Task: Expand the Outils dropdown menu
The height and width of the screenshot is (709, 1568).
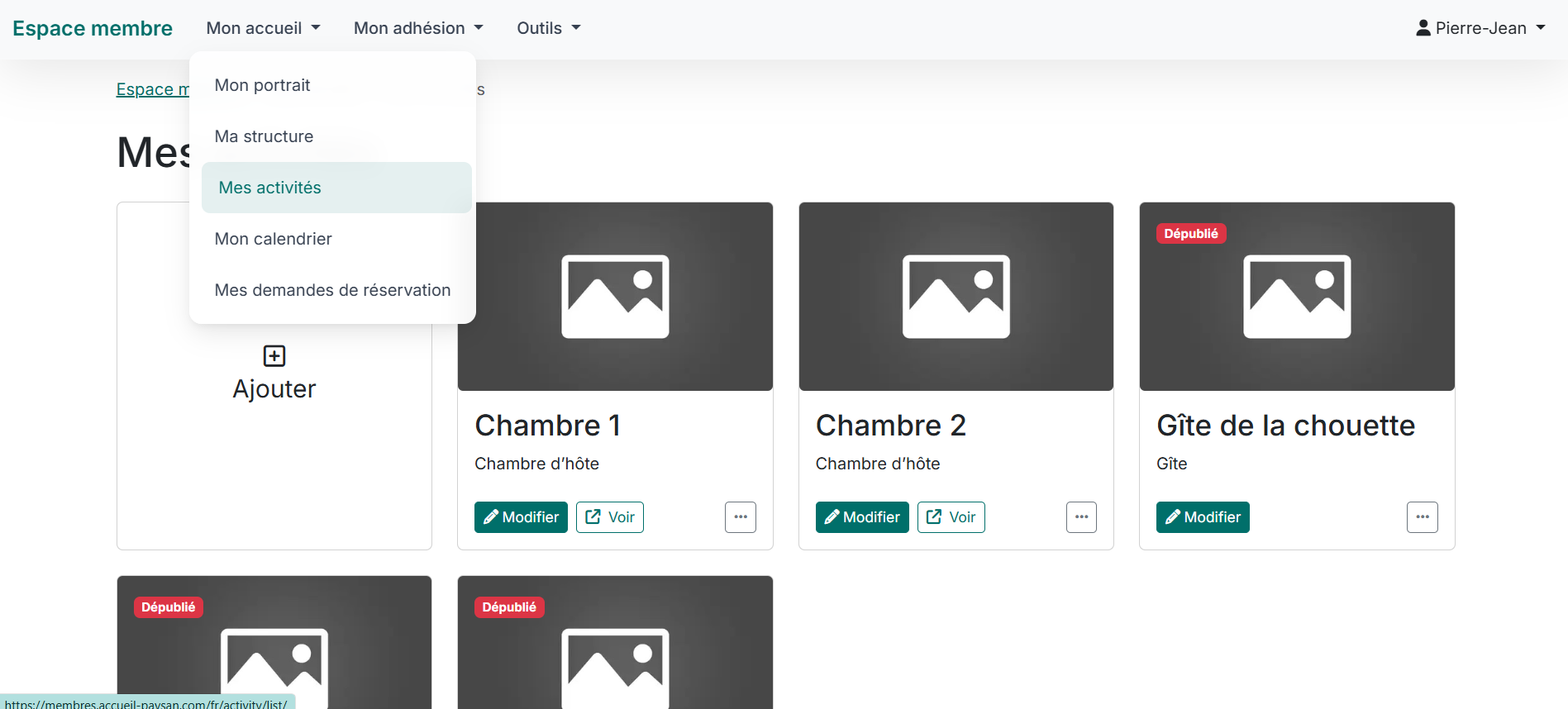Action: point(548,28)
